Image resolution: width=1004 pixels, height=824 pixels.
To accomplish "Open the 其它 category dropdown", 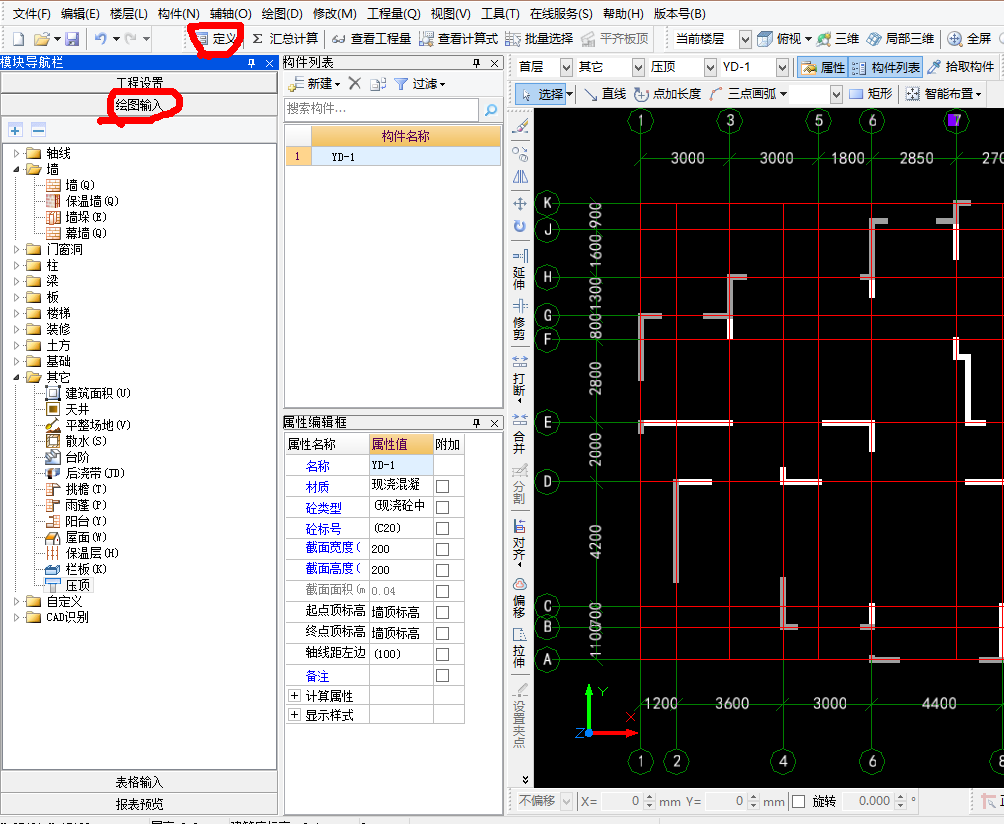I will coord(638,67).
